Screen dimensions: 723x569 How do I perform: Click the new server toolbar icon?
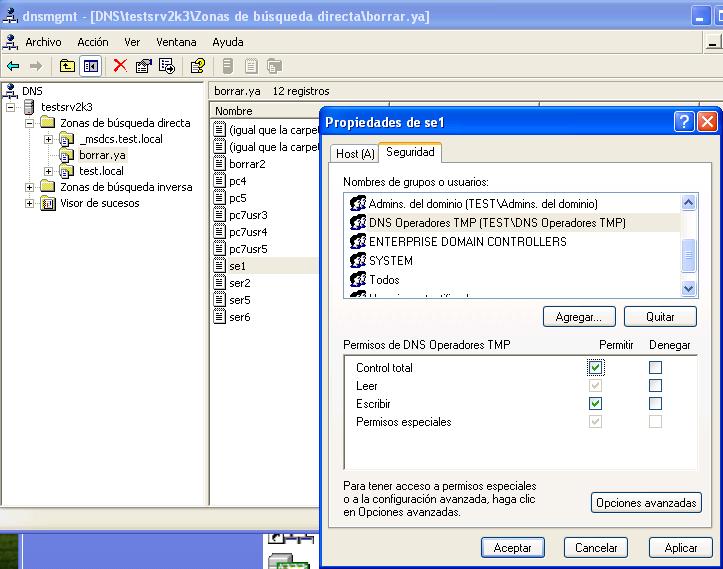pos(228,66)
